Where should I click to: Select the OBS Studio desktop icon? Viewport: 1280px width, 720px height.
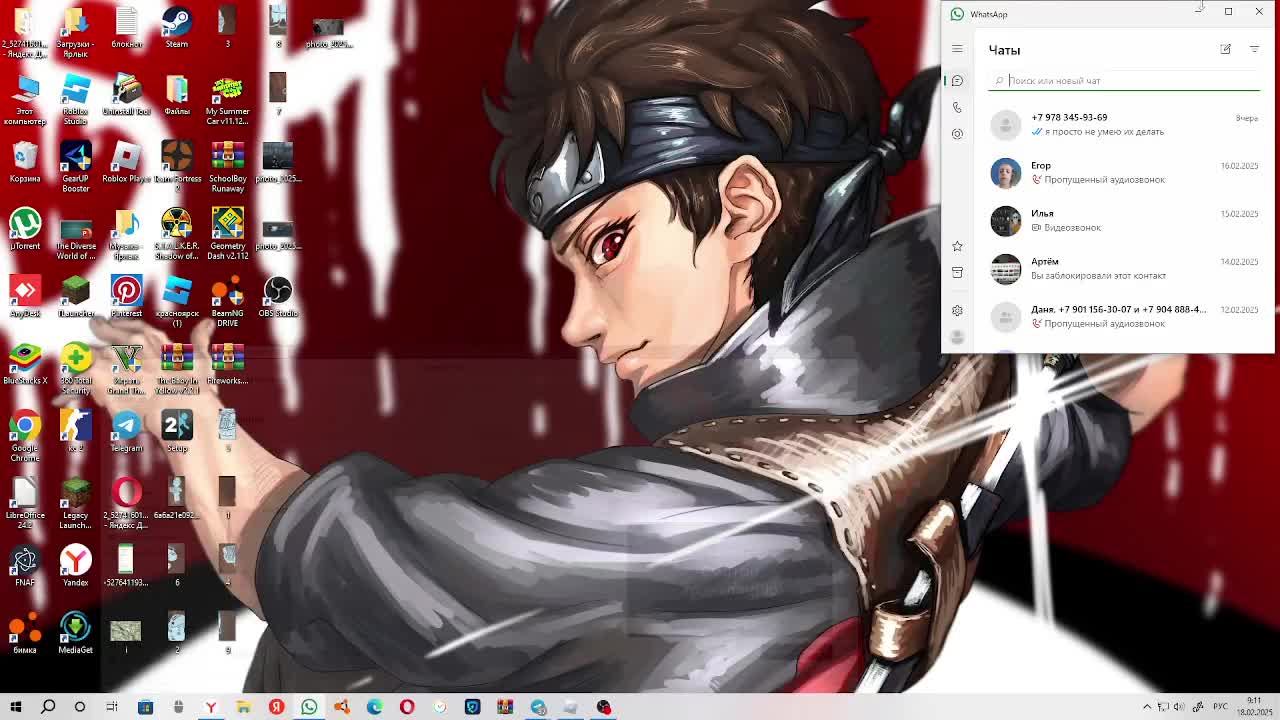pos(278,297)
